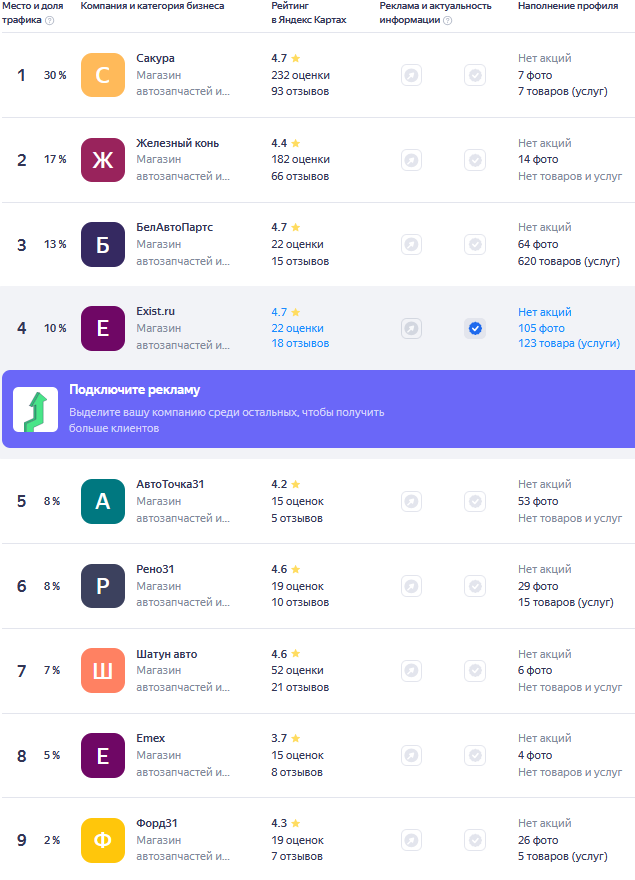
Task: Open the yellow Форд31 avatar icon
Action: coord(103,840)
